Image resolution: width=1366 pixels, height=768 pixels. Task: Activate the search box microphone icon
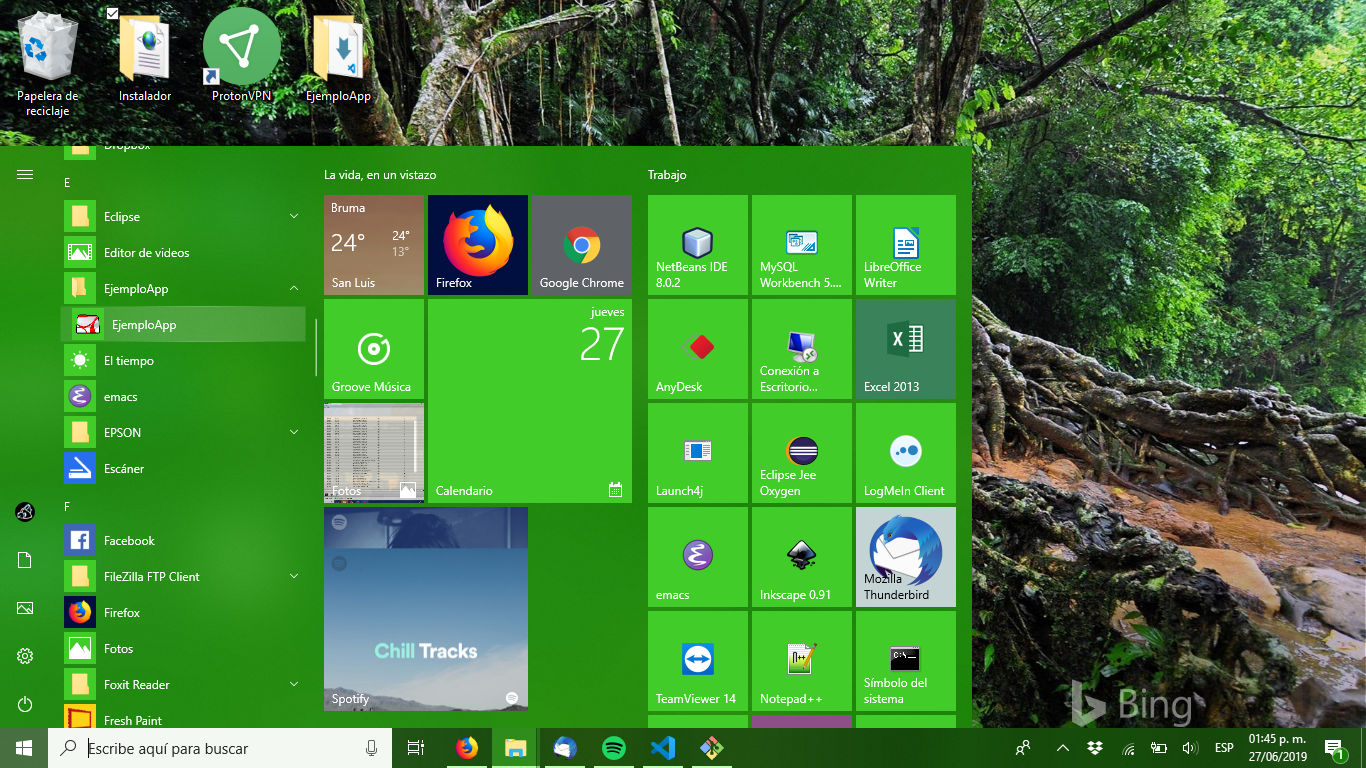pos(372,748)
